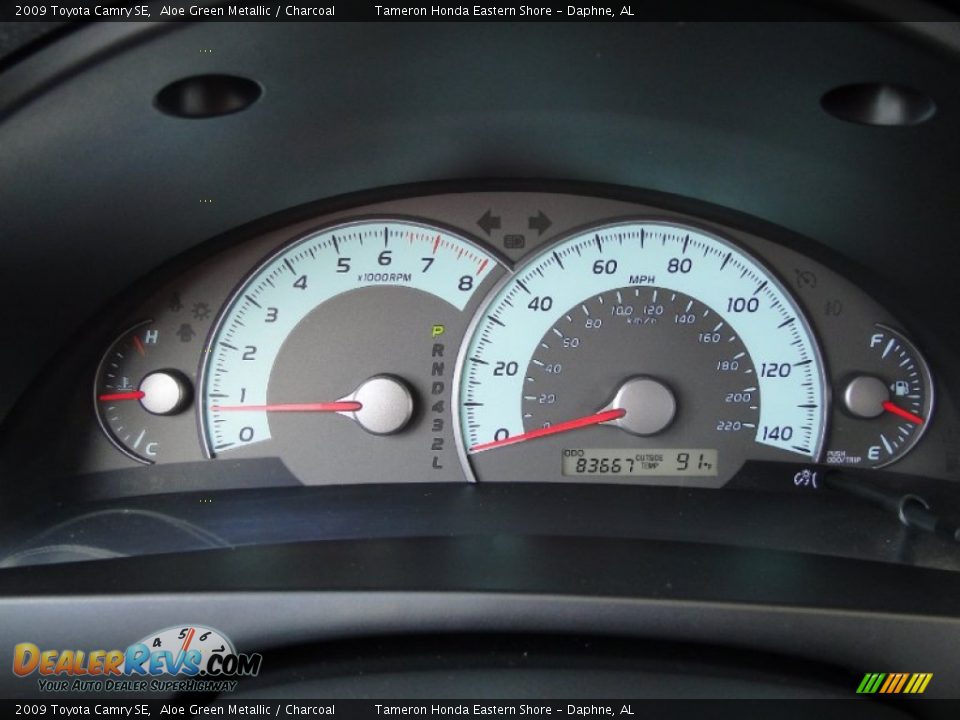The image size is (960, 720).
Task: Click the OUTSIDE TEMP label
Action: click(x=649, y=462)
